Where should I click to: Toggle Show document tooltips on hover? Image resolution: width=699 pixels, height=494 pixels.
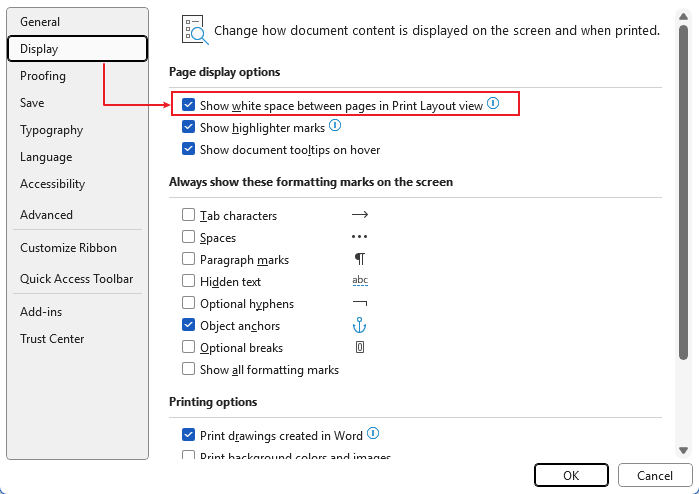(x=188, y=150)
